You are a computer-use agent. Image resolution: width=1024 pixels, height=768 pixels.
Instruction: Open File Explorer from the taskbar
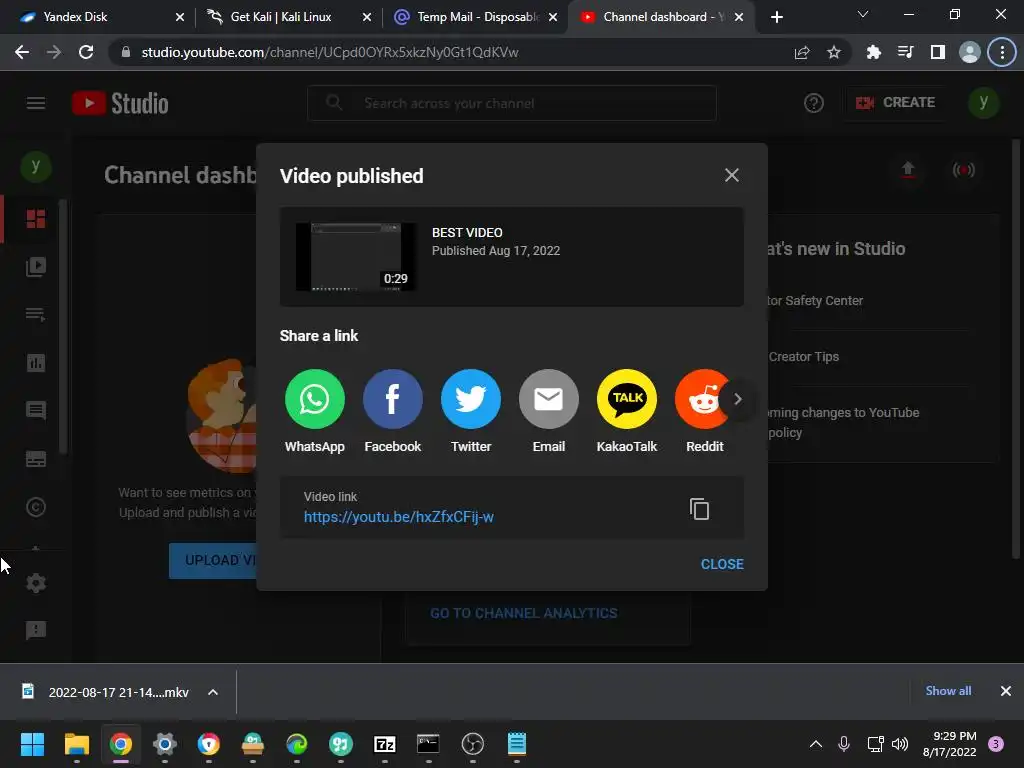point(76,744)
